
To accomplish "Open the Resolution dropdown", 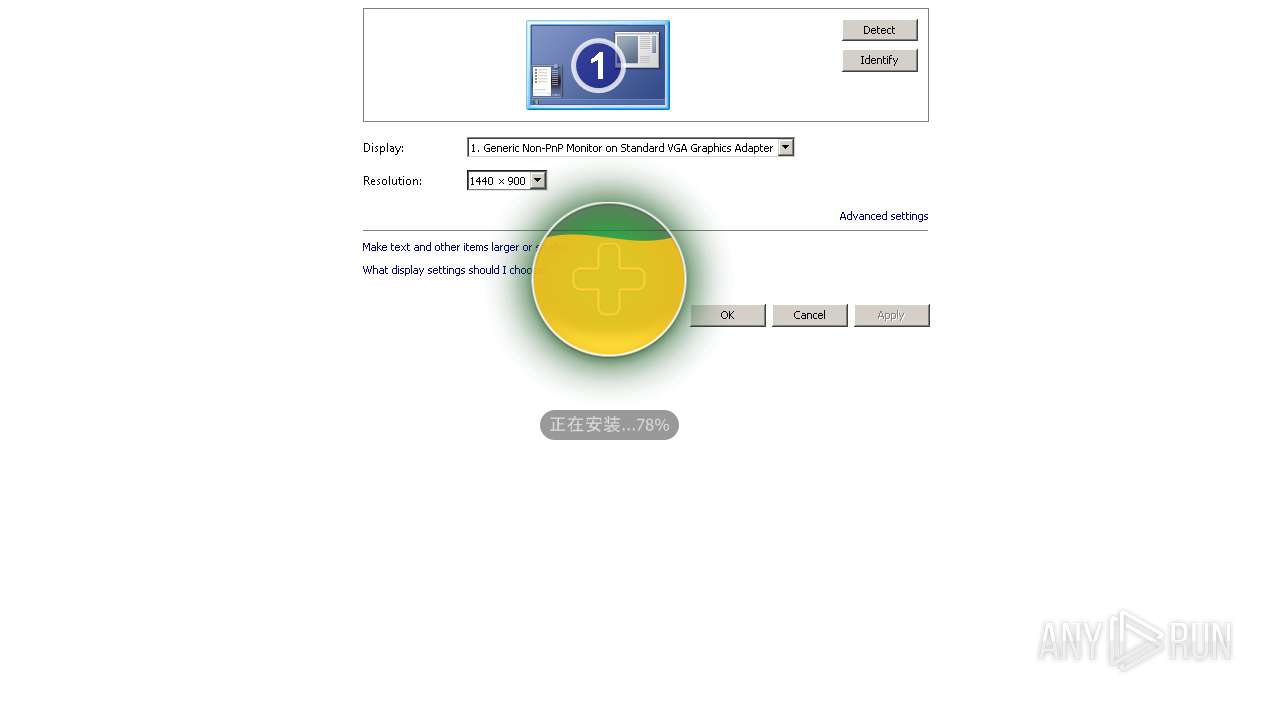I will click(506, 181).
